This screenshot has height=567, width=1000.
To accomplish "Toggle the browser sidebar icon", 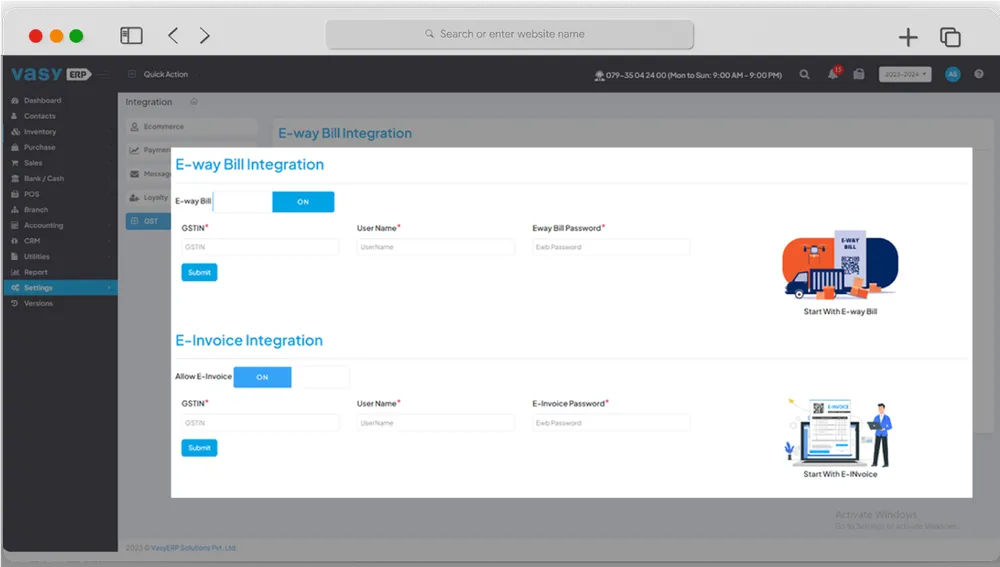I will coord(131,36).
